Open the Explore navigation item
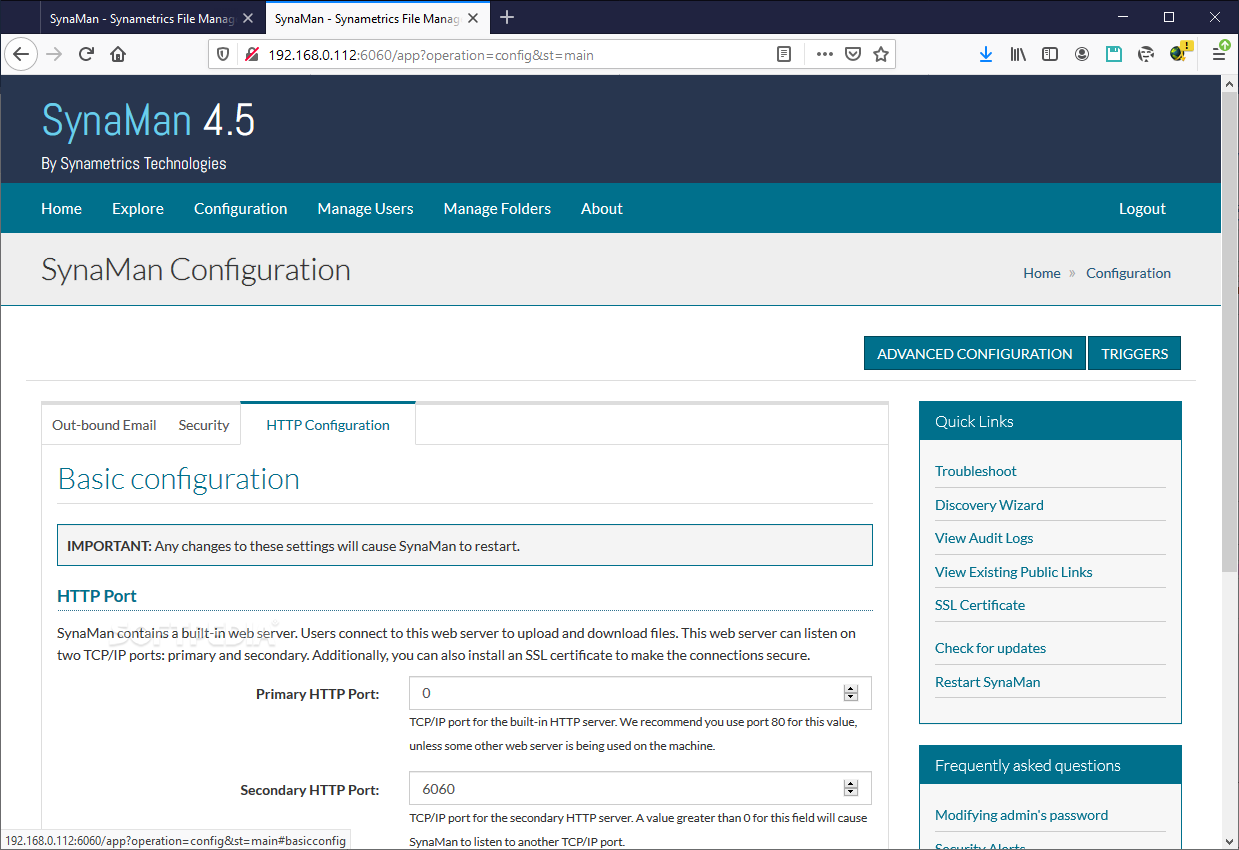 pos(138,208)
